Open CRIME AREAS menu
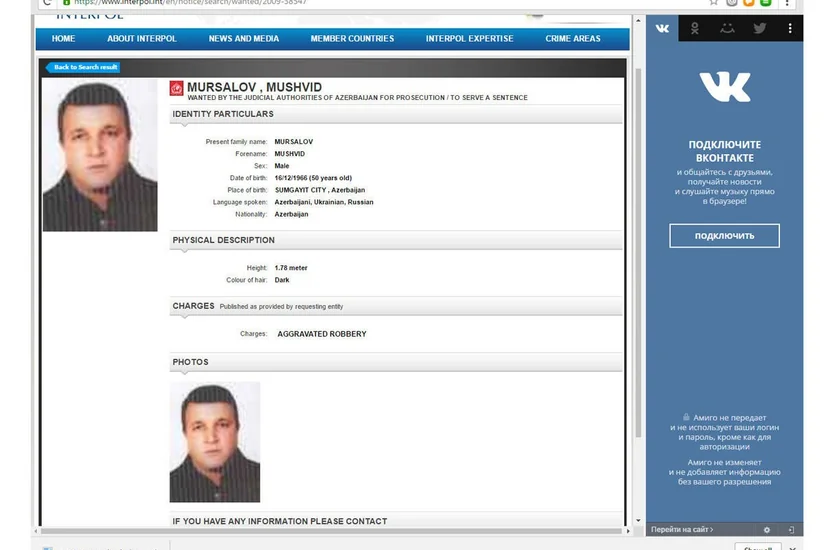Image resolution: width=824 pixels, height=550 pixels. (x=573, y=39)
